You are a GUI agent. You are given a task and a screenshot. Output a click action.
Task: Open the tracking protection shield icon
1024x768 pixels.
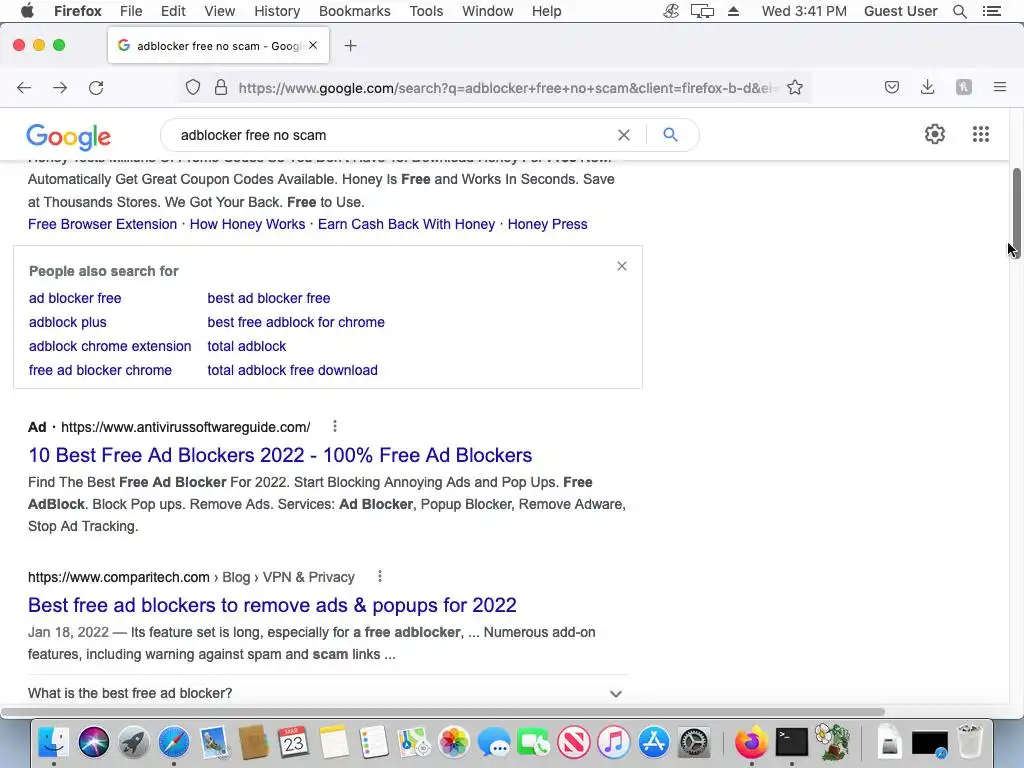point(193,88)
